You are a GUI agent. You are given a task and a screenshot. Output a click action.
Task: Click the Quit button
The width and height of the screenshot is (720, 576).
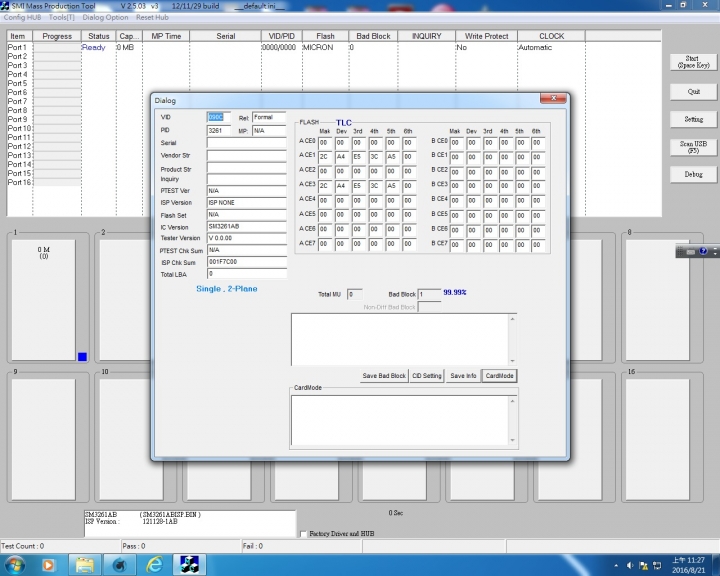coord(693,91)
